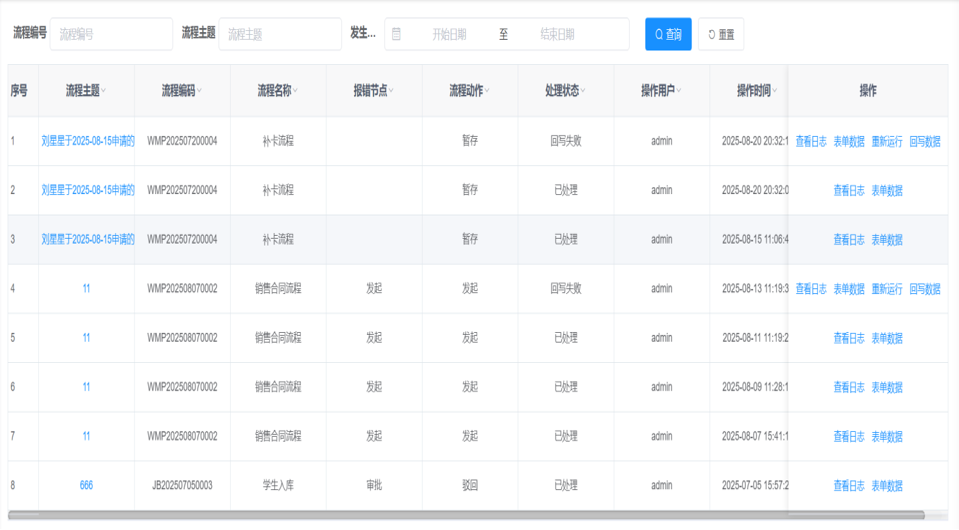
Task: Click the calendar icon in date range picker
Action: [x=397, y=34]
